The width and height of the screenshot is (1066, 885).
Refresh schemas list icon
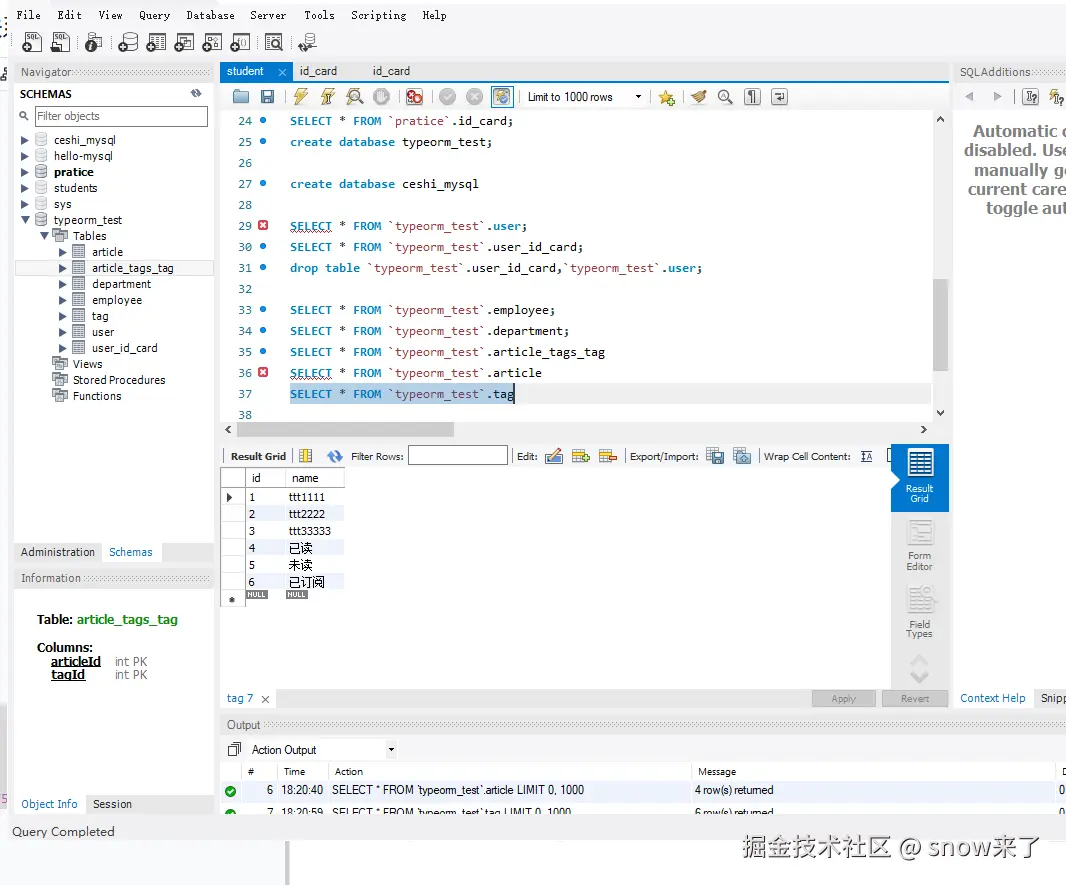[196, 93]
